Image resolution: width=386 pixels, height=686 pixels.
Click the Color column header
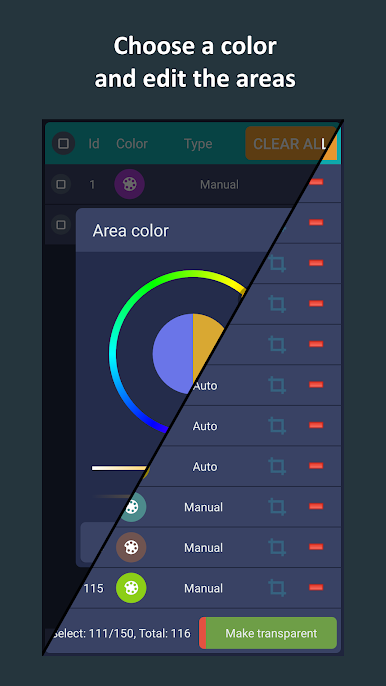132,144
